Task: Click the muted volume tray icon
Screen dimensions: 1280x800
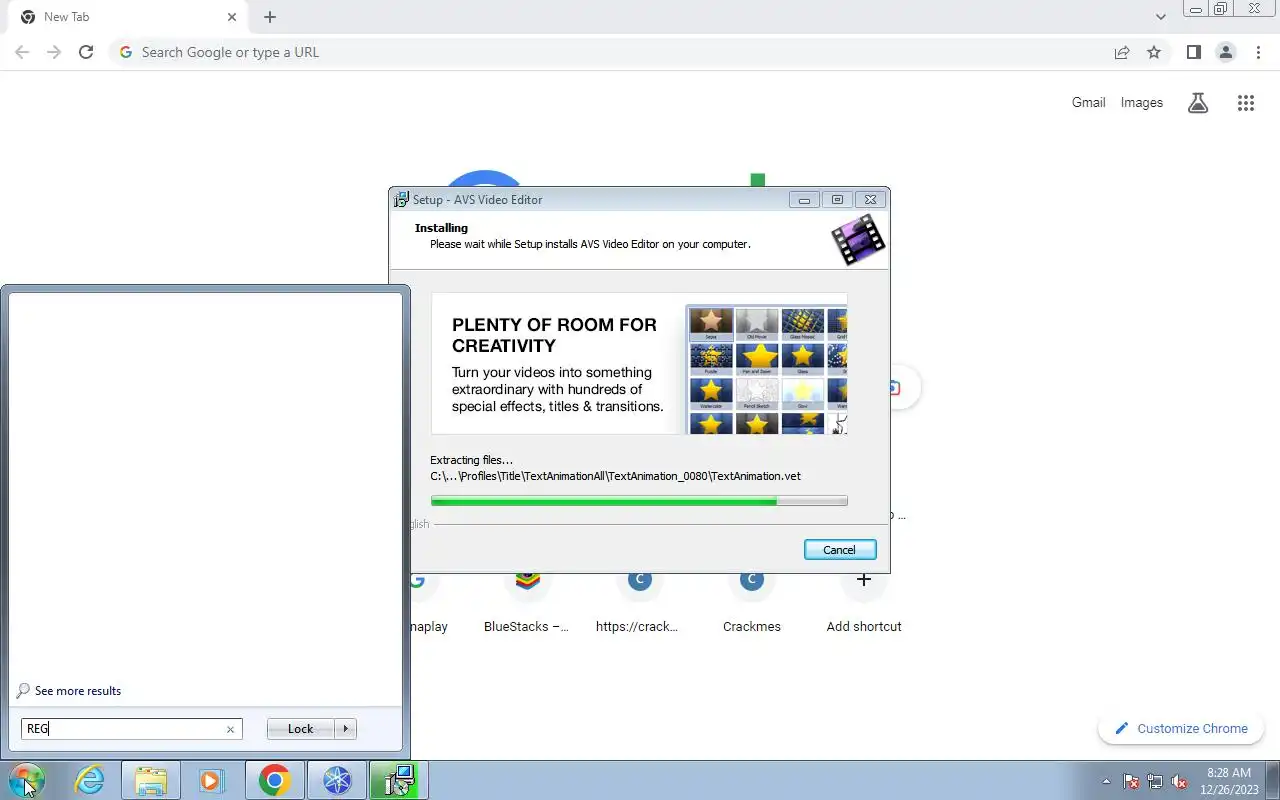Action: click(x=1180, y=782)
